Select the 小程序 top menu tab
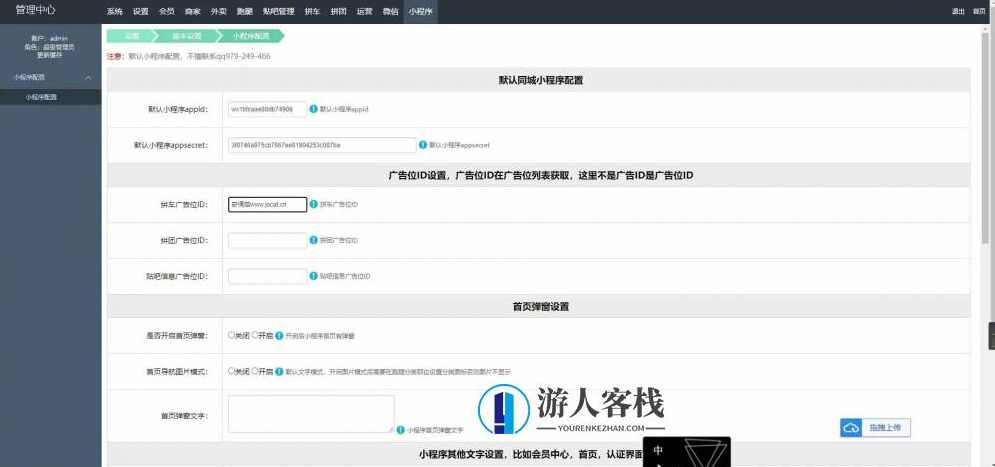 (x=420, y=11)
